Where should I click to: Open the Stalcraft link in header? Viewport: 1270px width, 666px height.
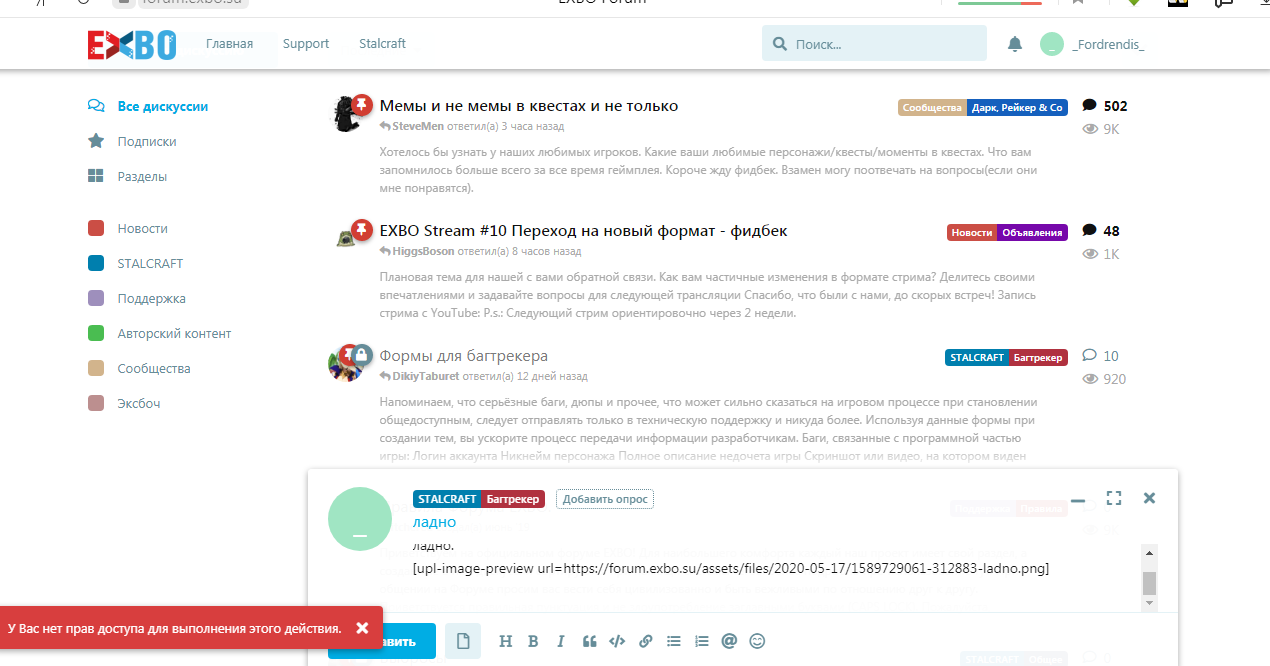[382, 44]
